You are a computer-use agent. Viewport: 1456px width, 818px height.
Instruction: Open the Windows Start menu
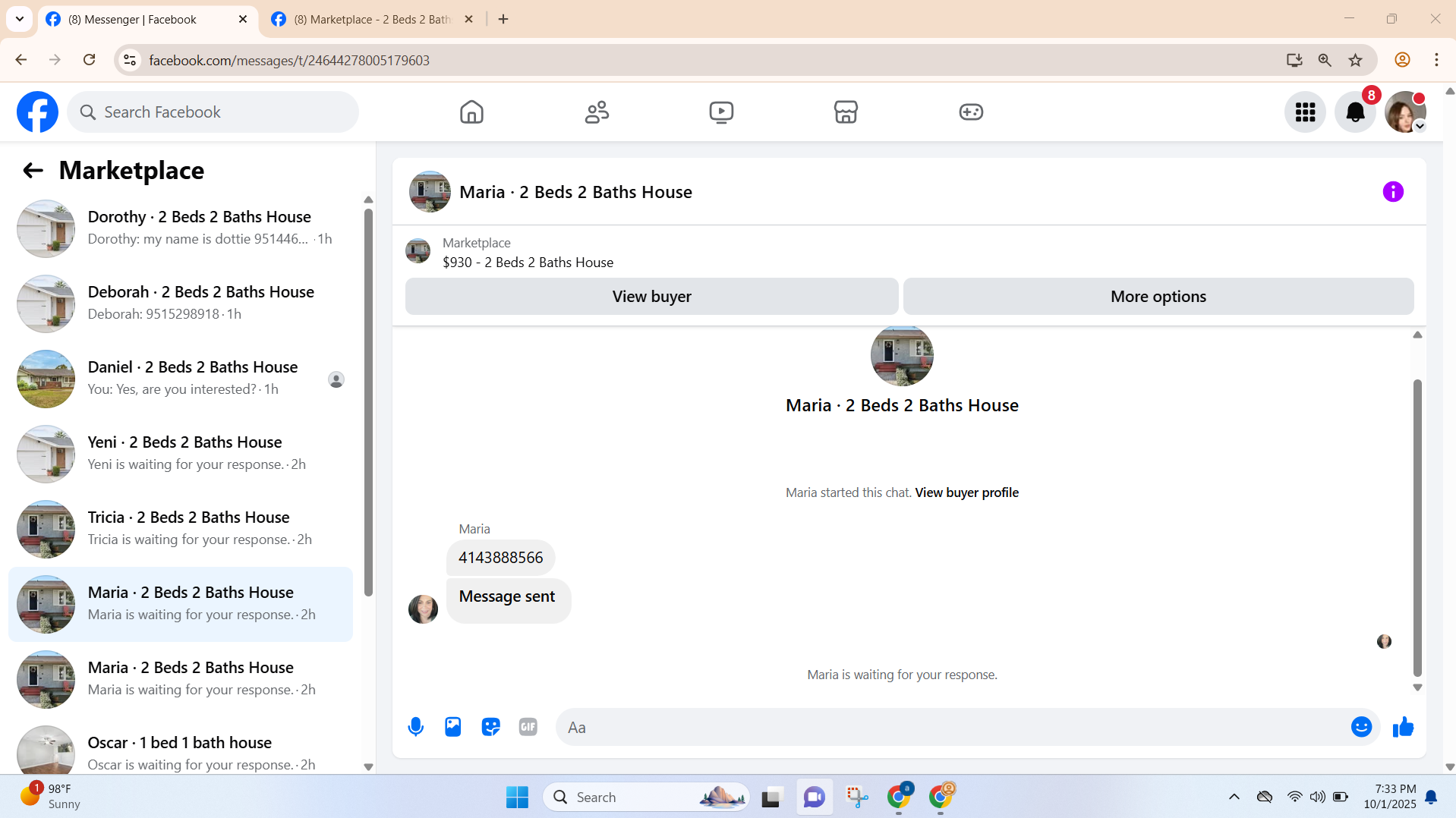517,798
